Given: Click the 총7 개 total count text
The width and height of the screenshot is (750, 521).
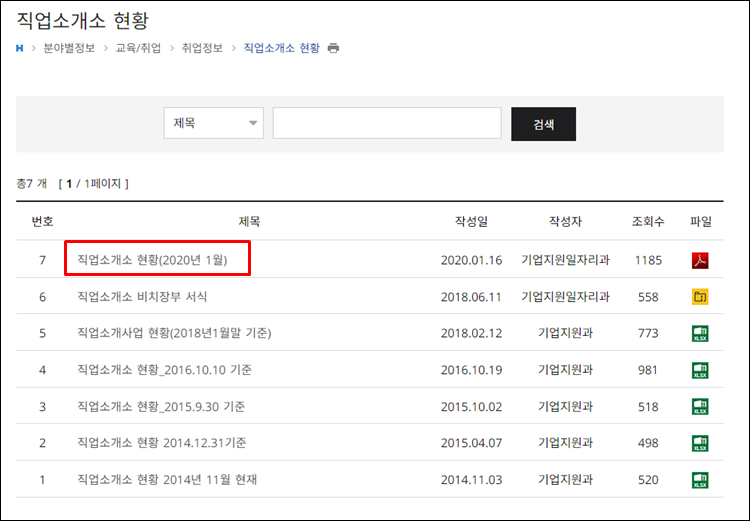Looking at the screenshot, I should point(32,184).
